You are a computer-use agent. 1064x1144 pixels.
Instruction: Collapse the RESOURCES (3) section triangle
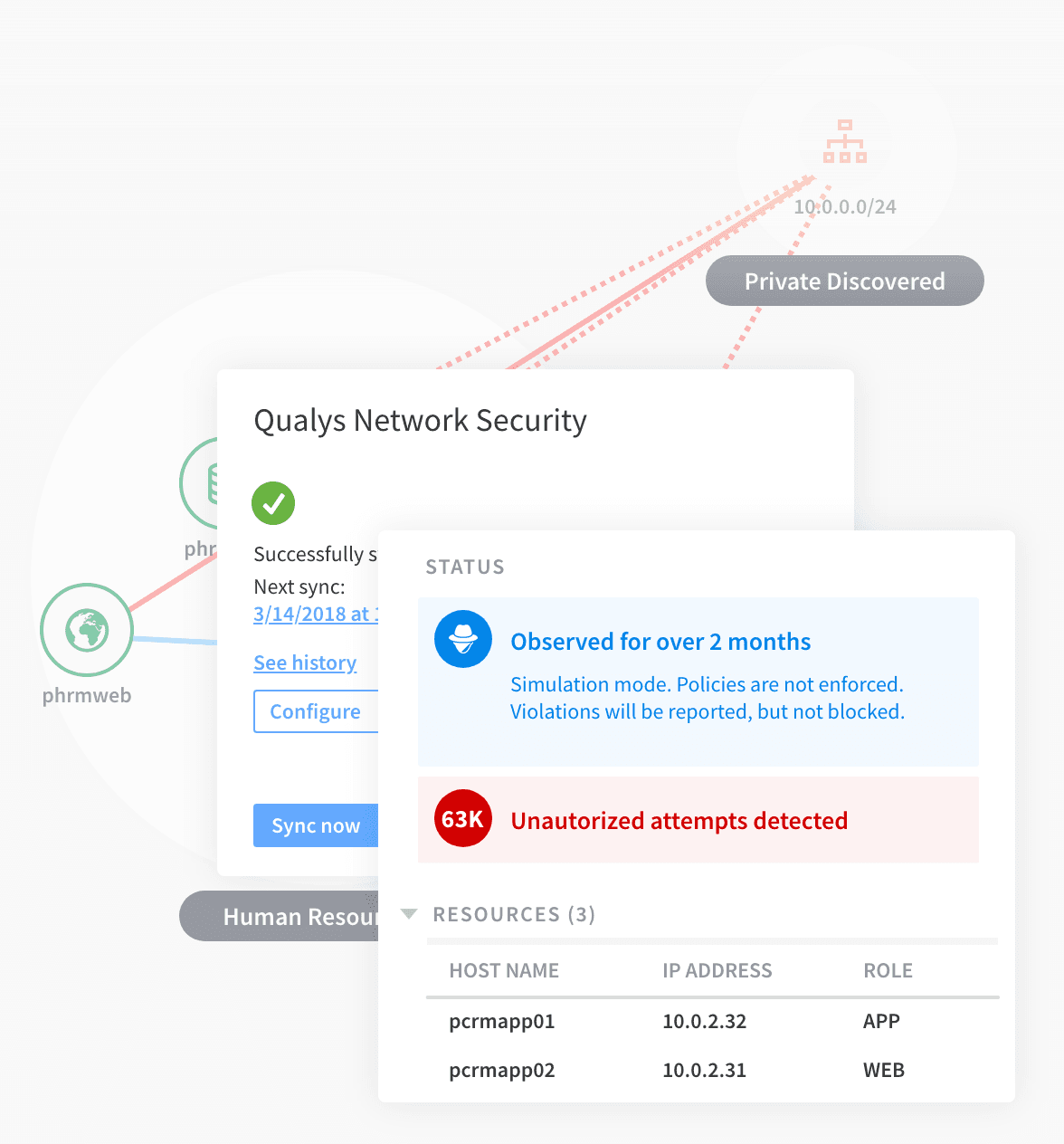[409, 914]
